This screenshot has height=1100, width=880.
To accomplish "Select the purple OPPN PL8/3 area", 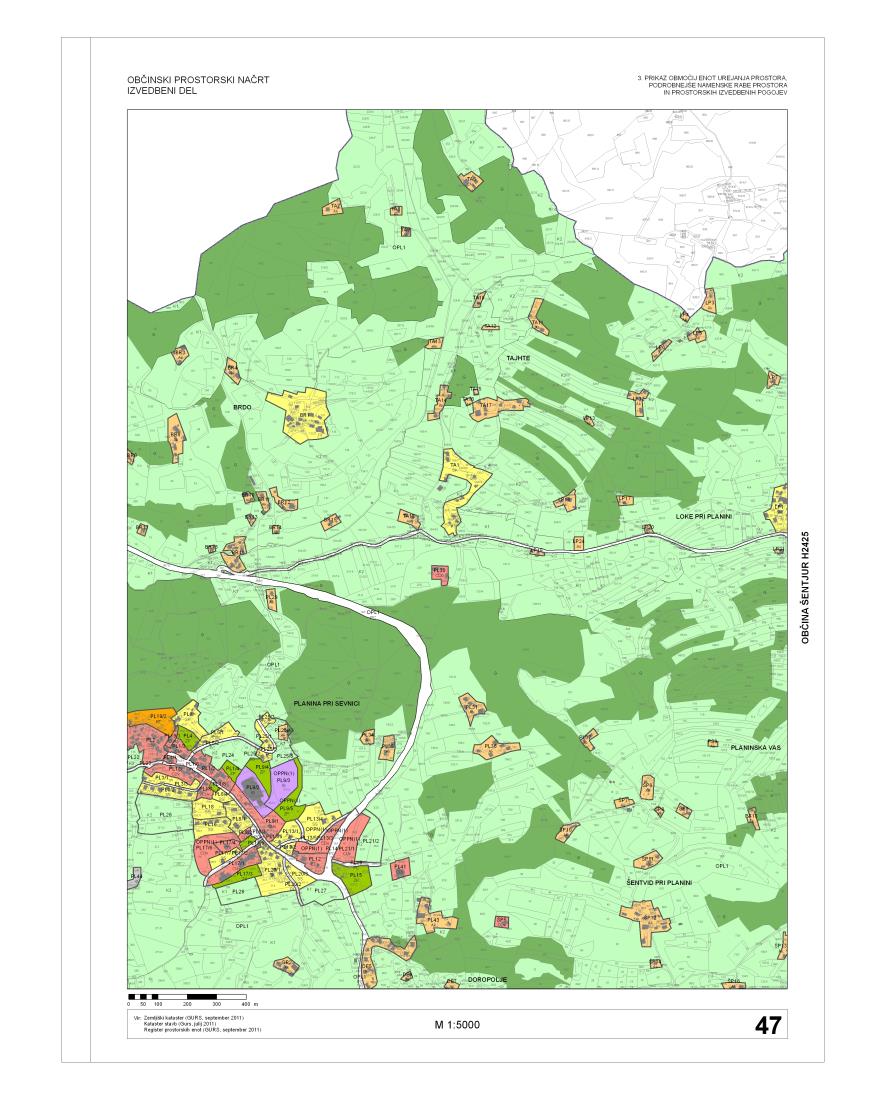I will tap(284, 776).
